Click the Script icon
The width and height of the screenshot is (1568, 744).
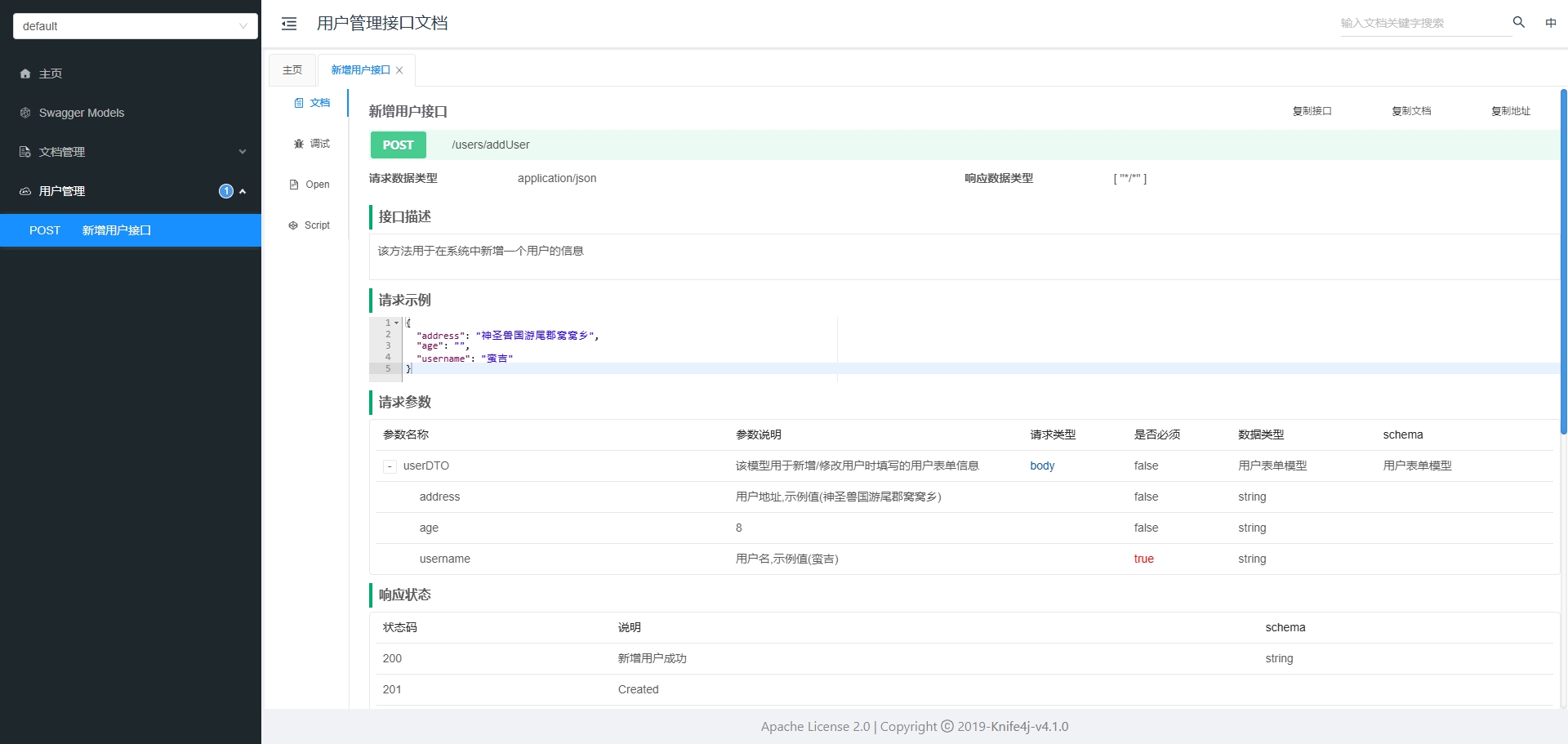point(293,225)
